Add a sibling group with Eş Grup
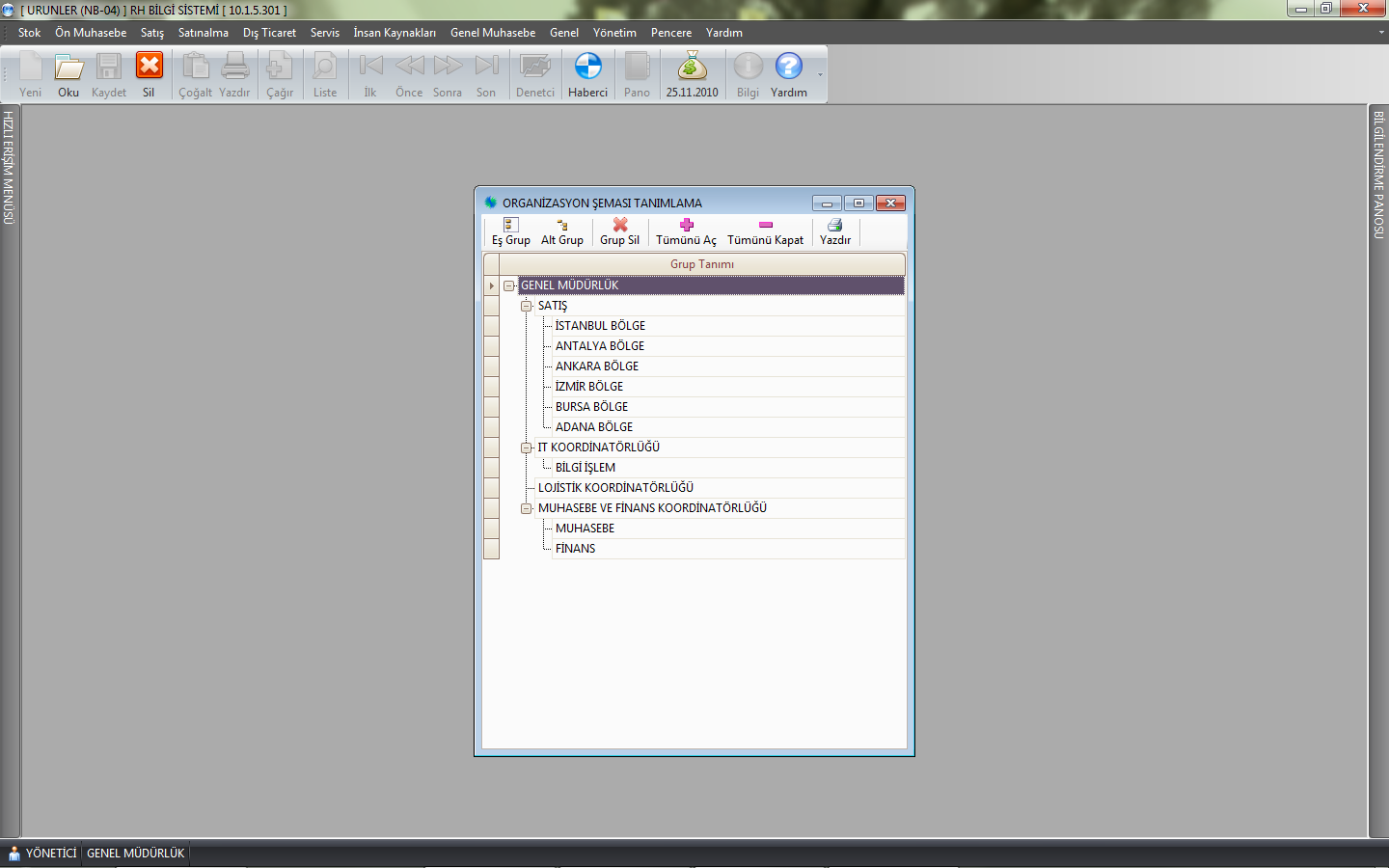 click(x=510, y=231)
